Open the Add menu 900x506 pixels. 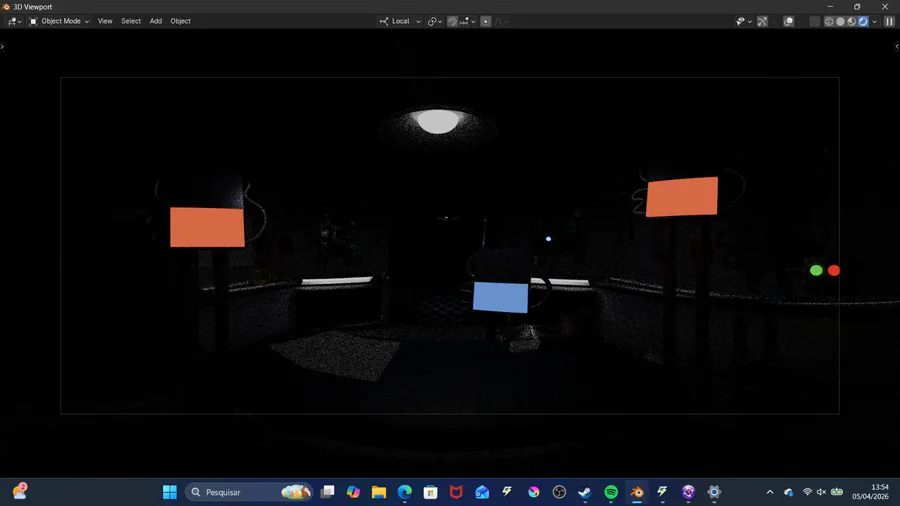(156, 21)
